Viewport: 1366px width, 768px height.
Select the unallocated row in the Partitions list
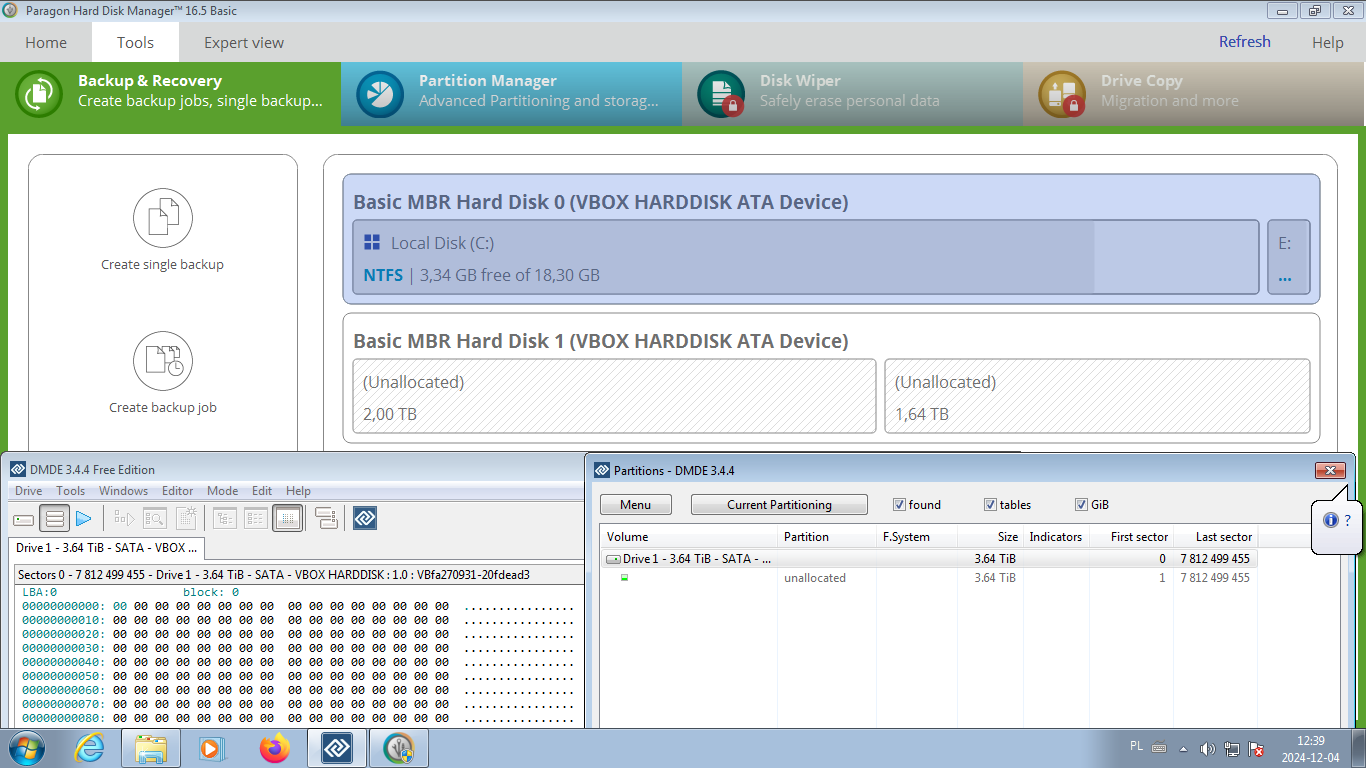pyautogui.click(x=928, y=578)
